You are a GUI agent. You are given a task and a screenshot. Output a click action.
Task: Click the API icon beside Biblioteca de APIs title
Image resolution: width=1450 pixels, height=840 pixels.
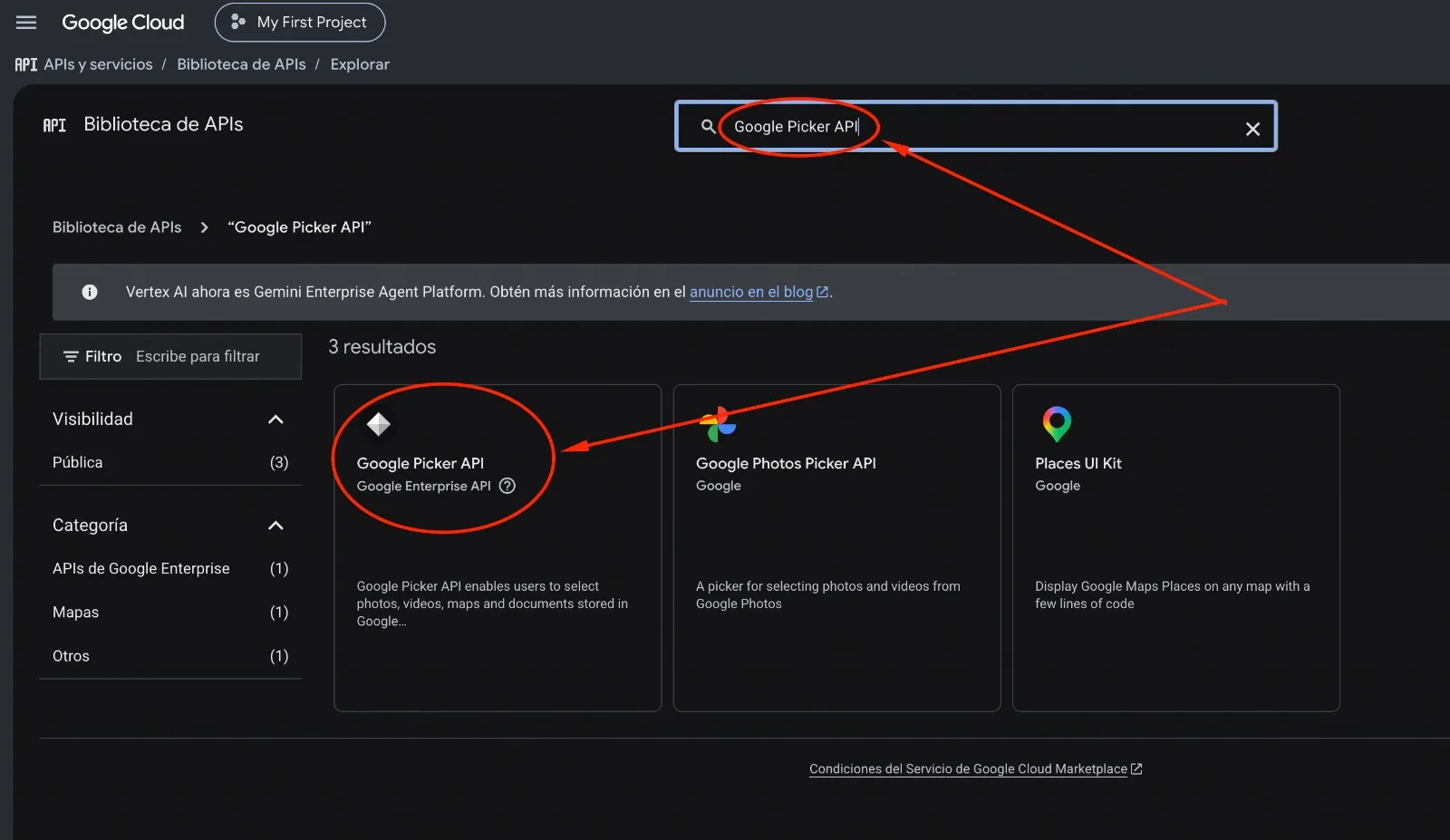(54, 125)
